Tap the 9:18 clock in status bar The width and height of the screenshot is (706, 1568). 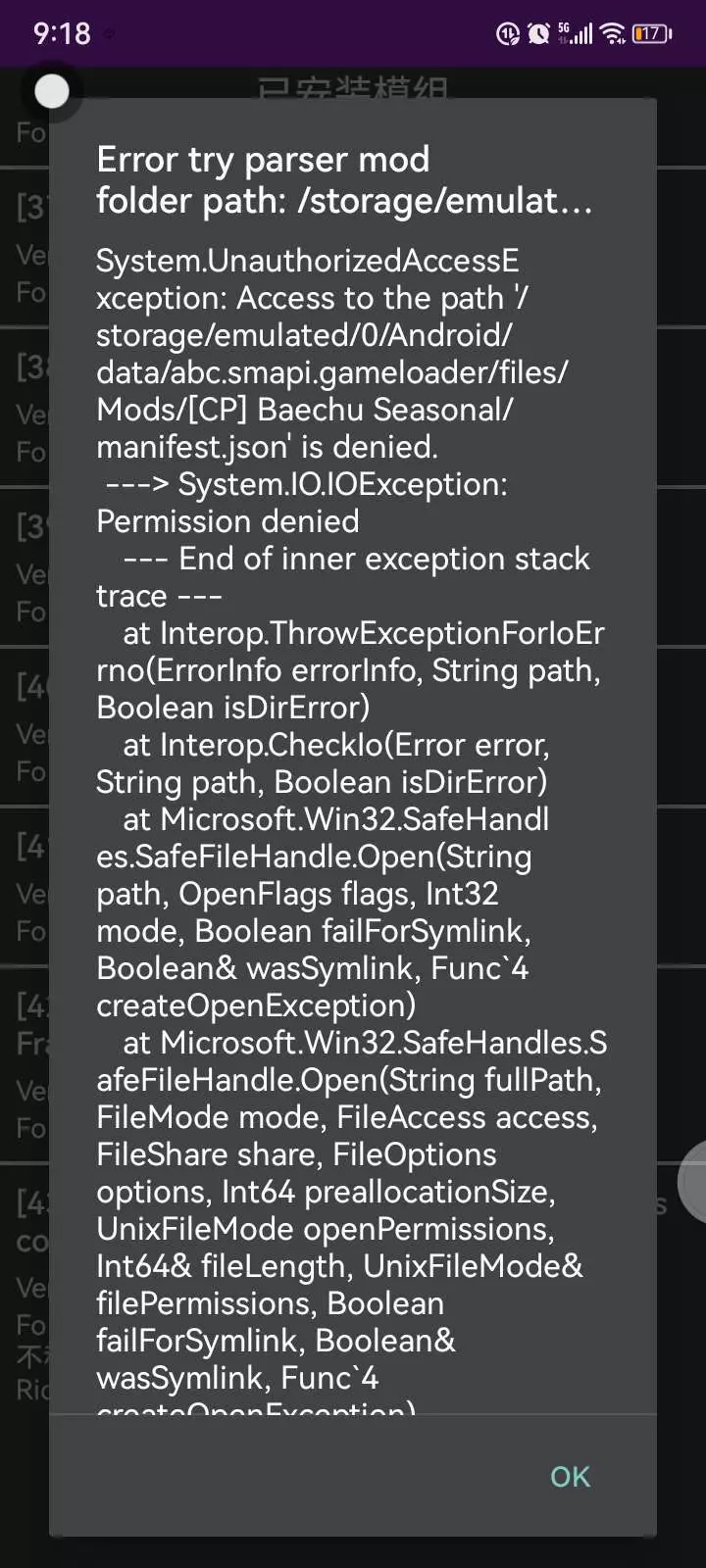62,34
